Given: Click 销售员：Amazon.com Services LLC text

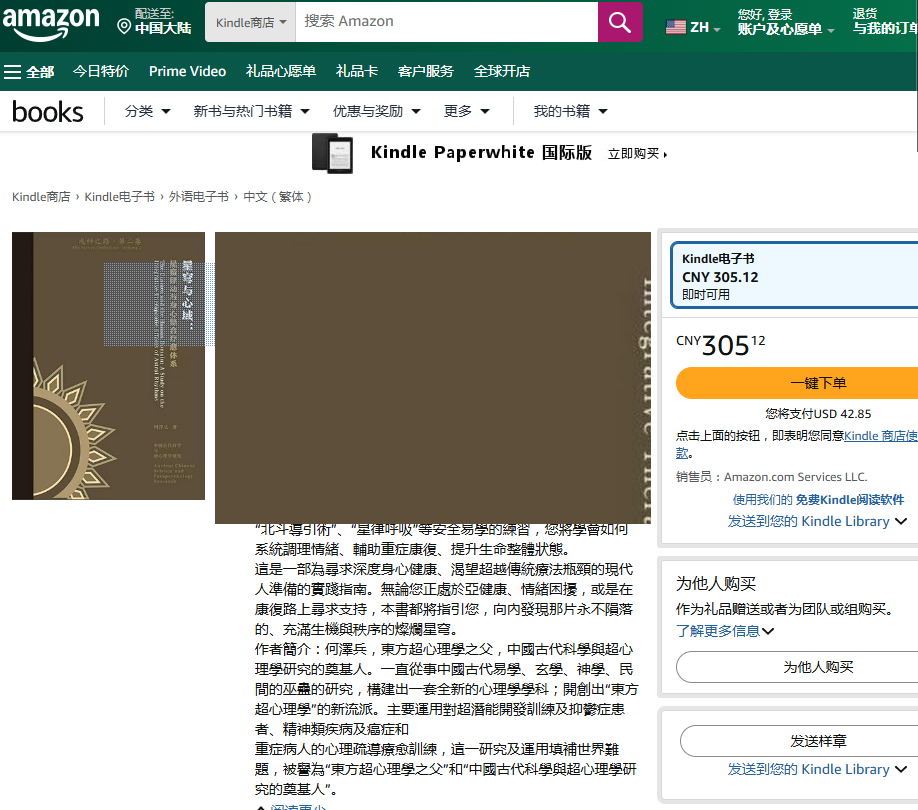Looking at the screenshot, I should point(771,477).
